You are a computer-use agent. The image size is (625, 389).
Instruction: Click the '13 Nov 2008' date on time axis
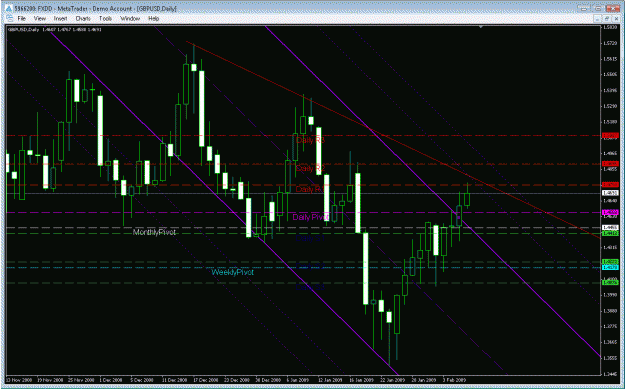19,379
